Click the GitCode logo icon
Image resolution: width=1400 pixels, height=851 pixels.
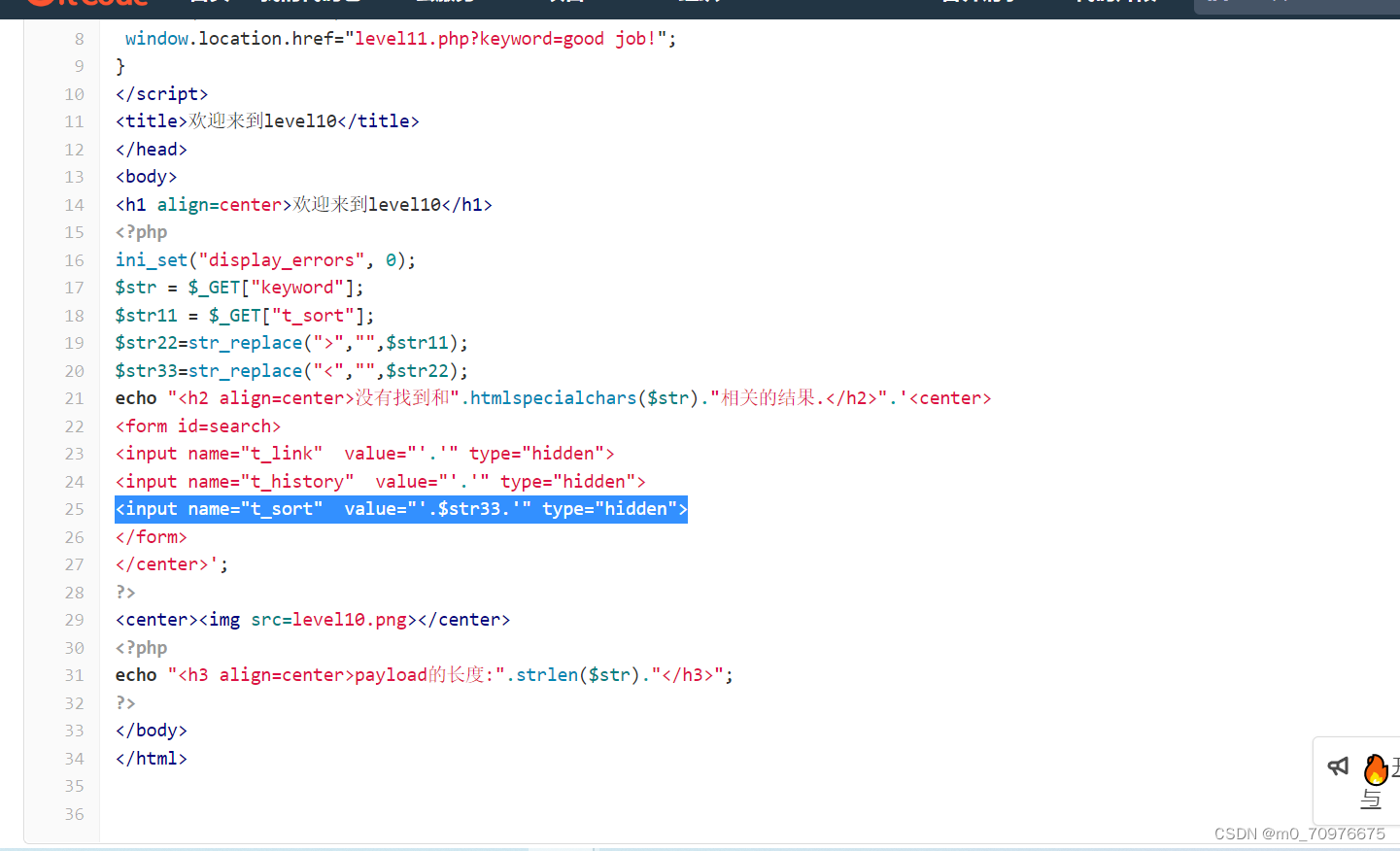[39, 5]
